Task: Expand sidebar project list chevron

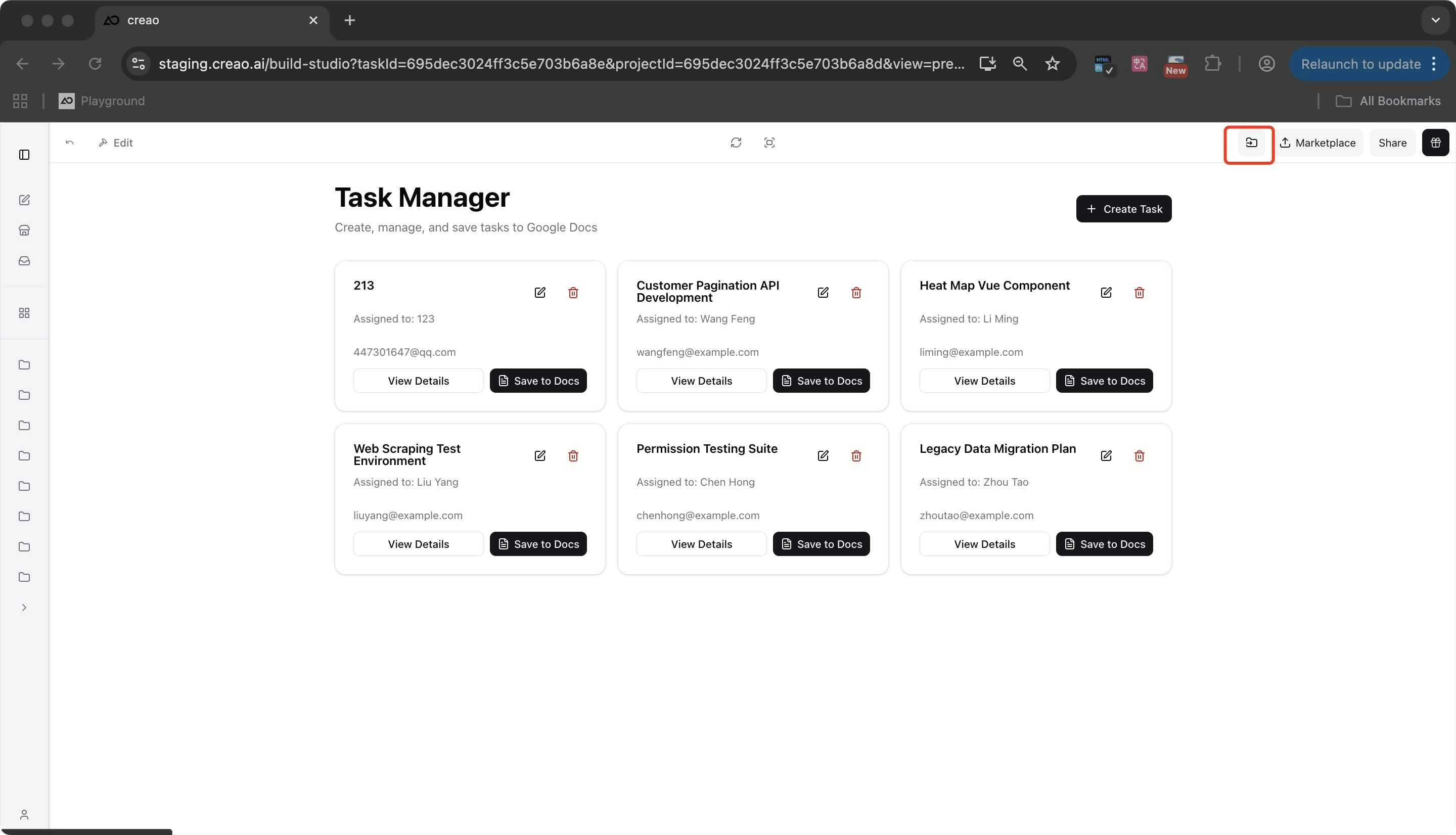Action: pyautogui.click(x=24, y=608)
